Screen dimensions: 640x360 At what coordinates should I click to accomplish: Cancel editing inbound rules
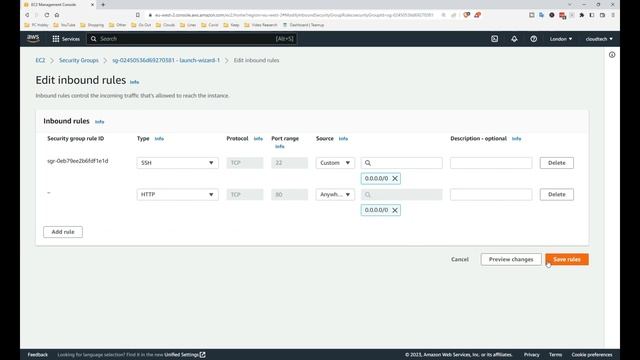tap(460, 260)
